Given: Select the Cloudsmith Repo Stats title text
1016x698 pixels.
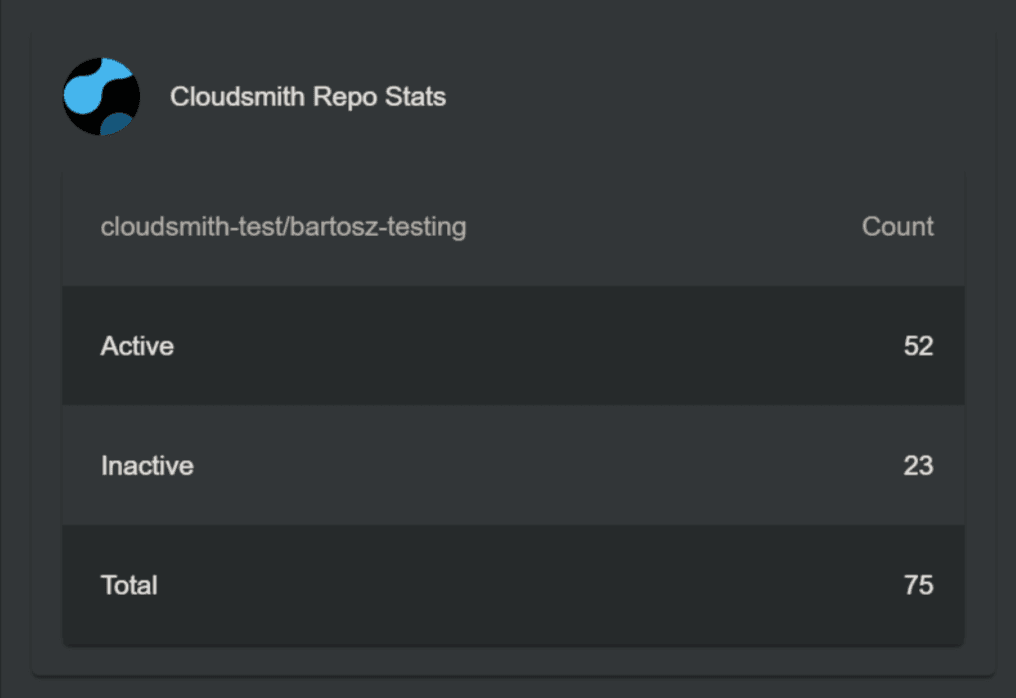Looking at the screenshot, I should coord(308,97).
